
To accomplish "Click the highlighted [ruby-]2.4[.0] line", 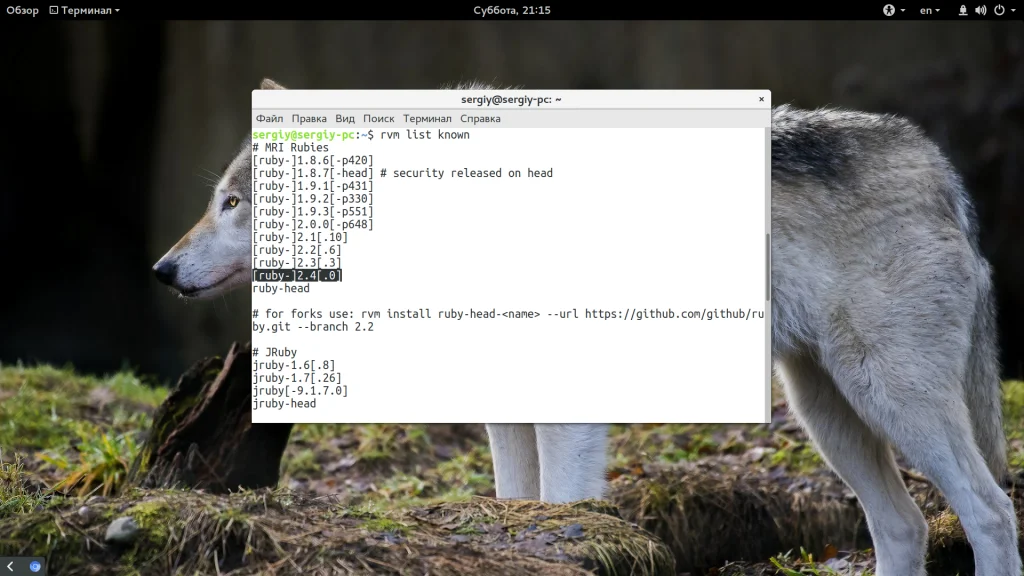I will pyautogui.click(x=297, y=276).
